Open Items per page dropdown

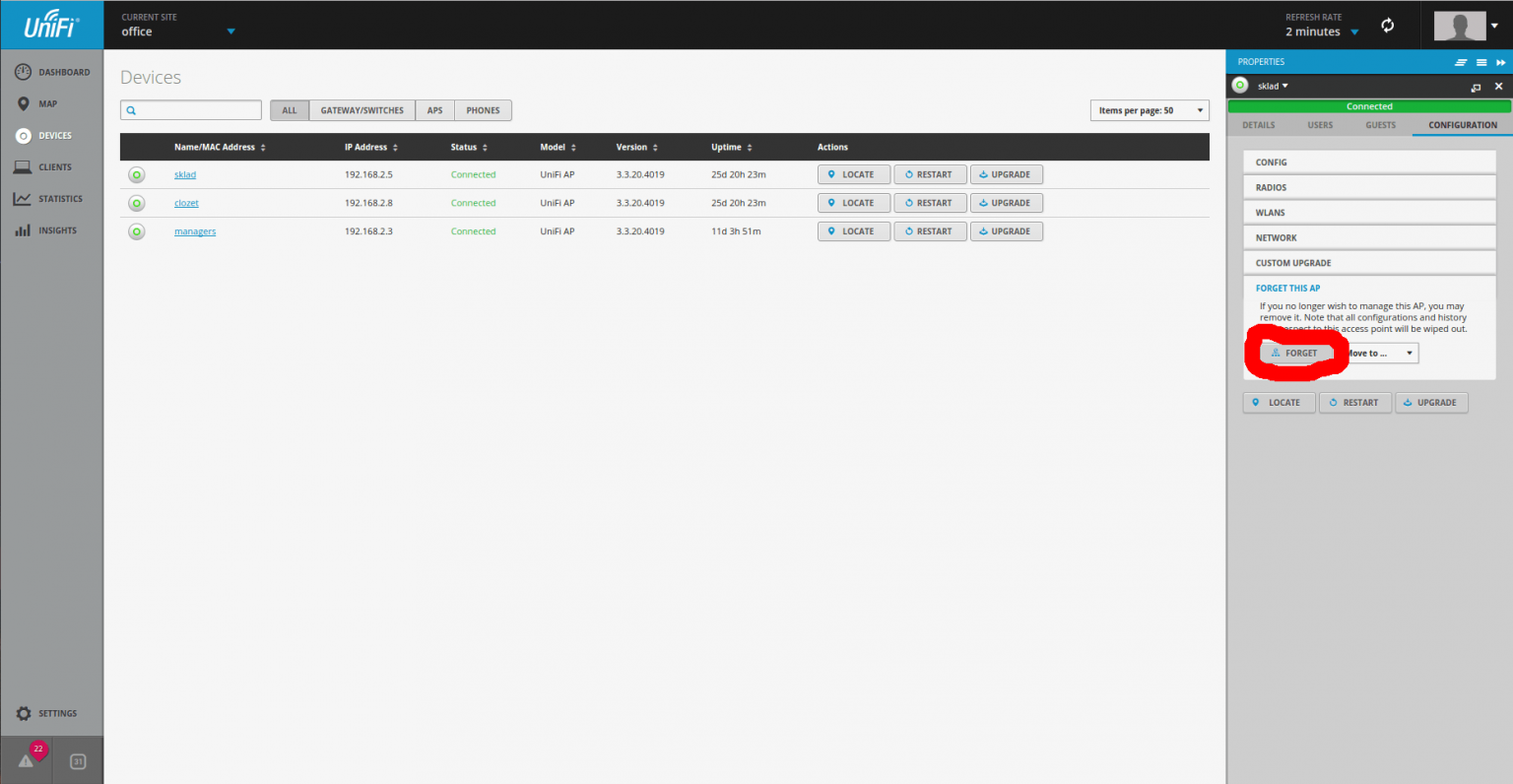1150,110
